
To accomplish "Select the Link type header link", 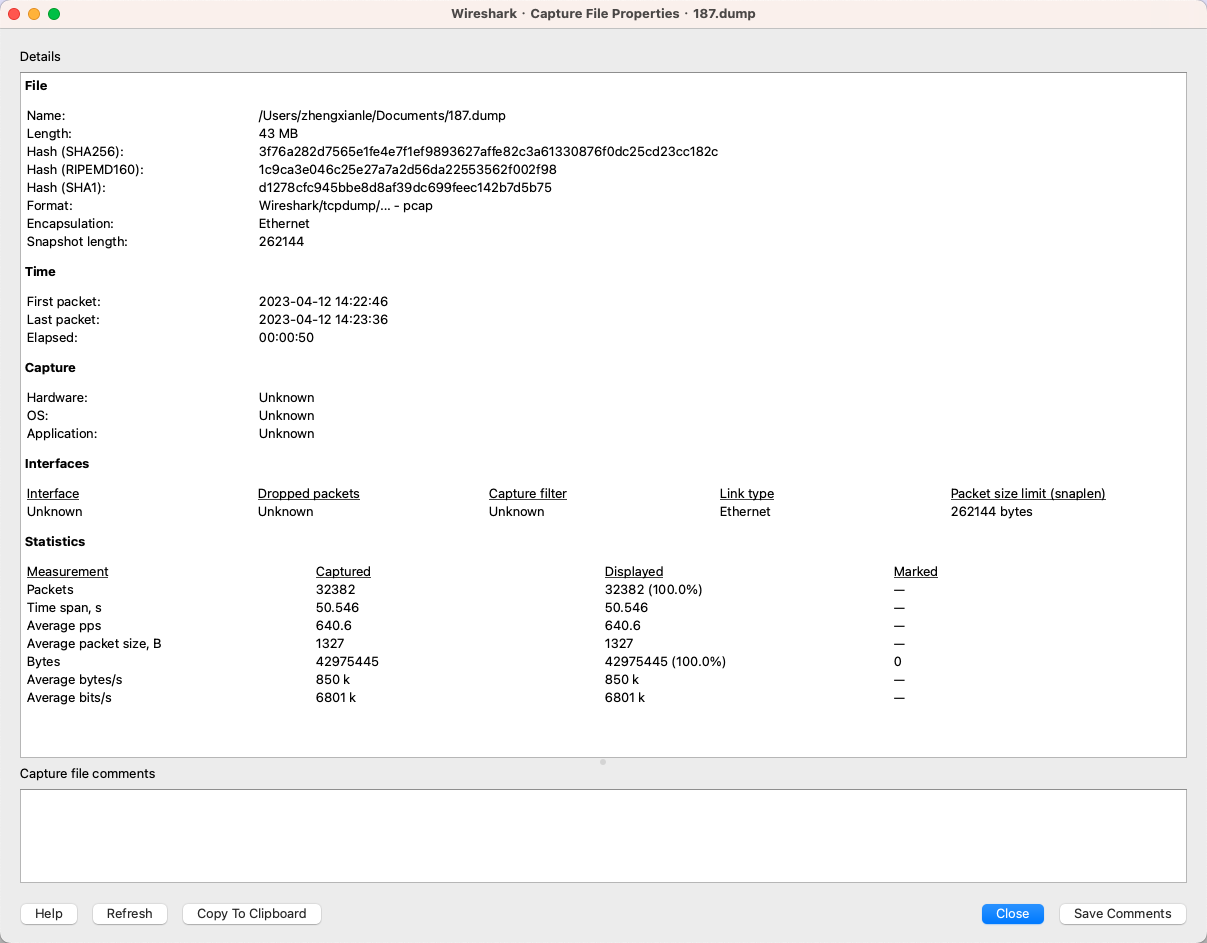I will click(746, 493).
